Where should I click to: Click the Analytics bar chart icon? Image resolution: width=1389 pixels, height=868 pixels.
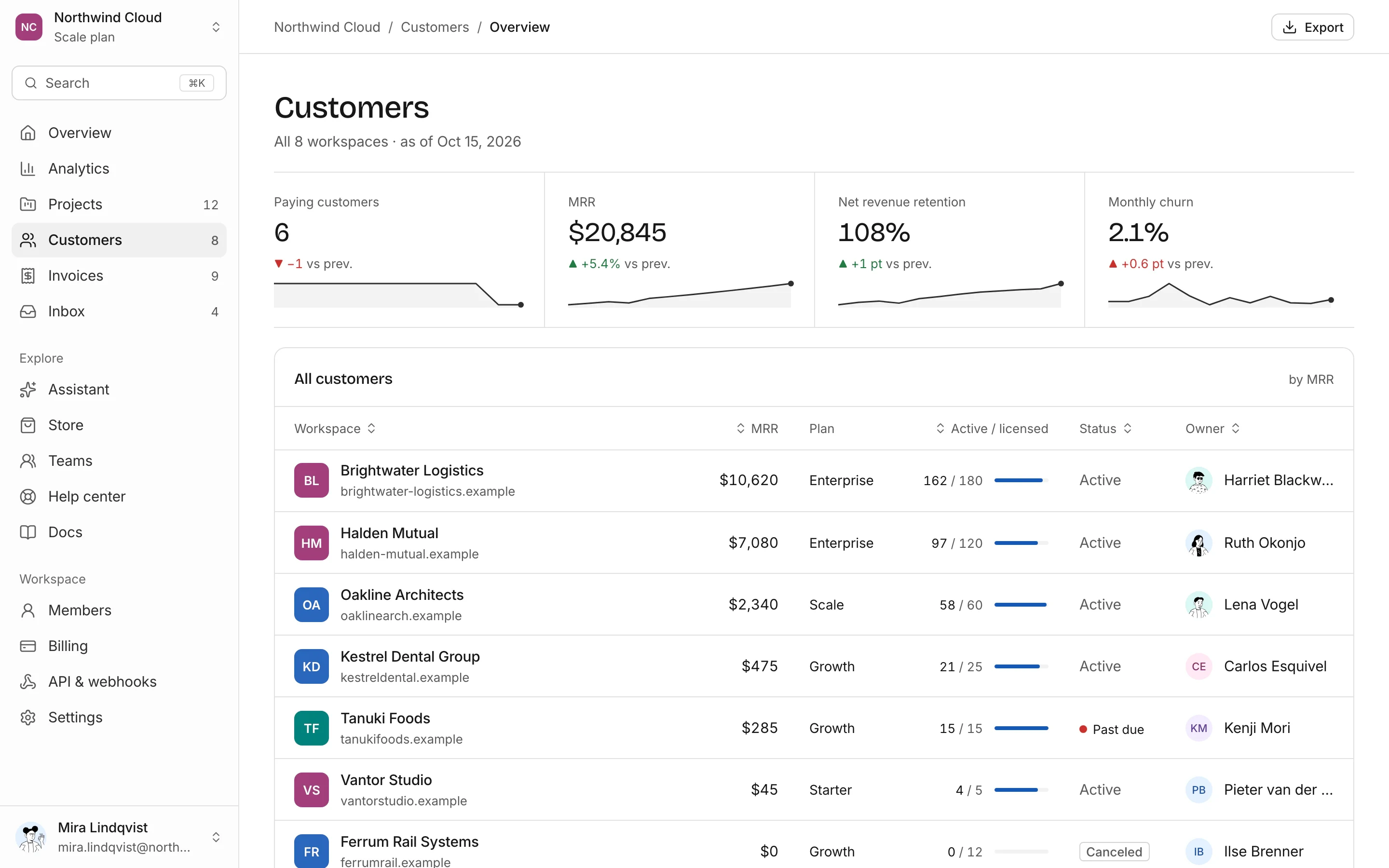click(x=27, y=168)
